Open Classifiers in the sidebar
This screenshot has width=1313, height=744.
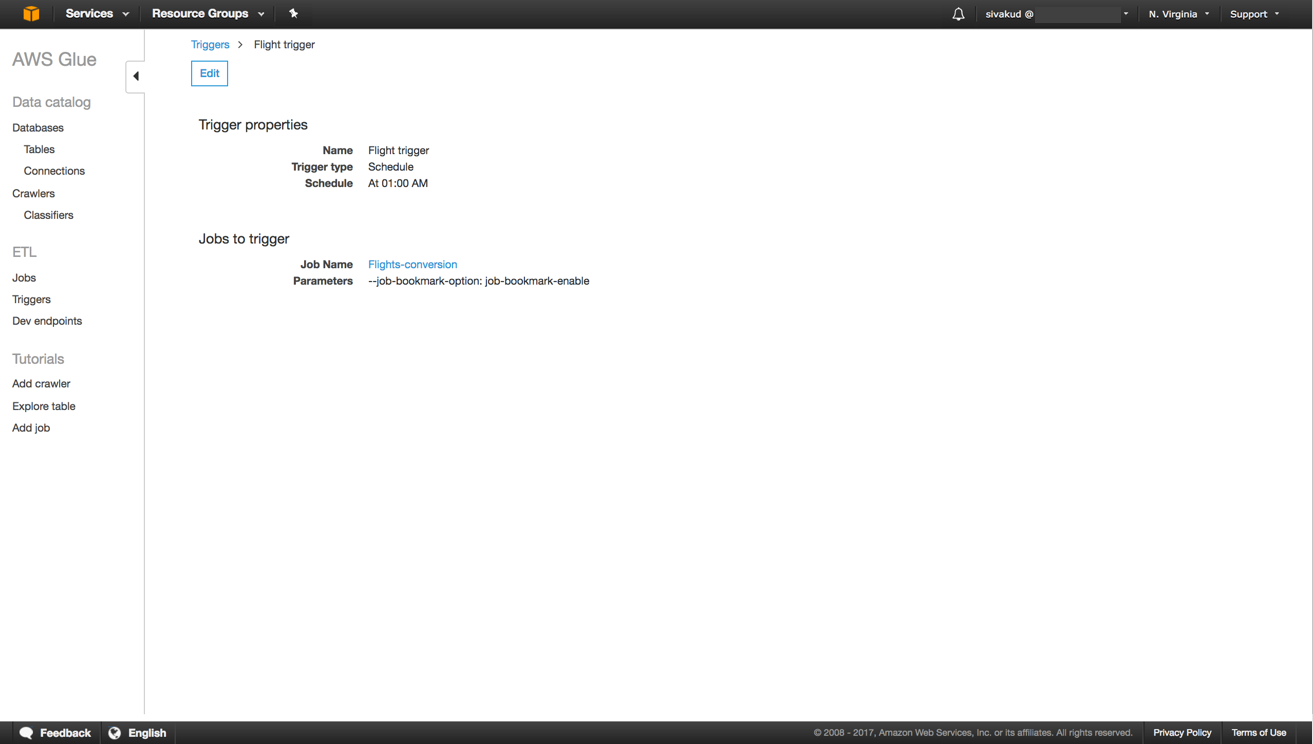(48, 216)
